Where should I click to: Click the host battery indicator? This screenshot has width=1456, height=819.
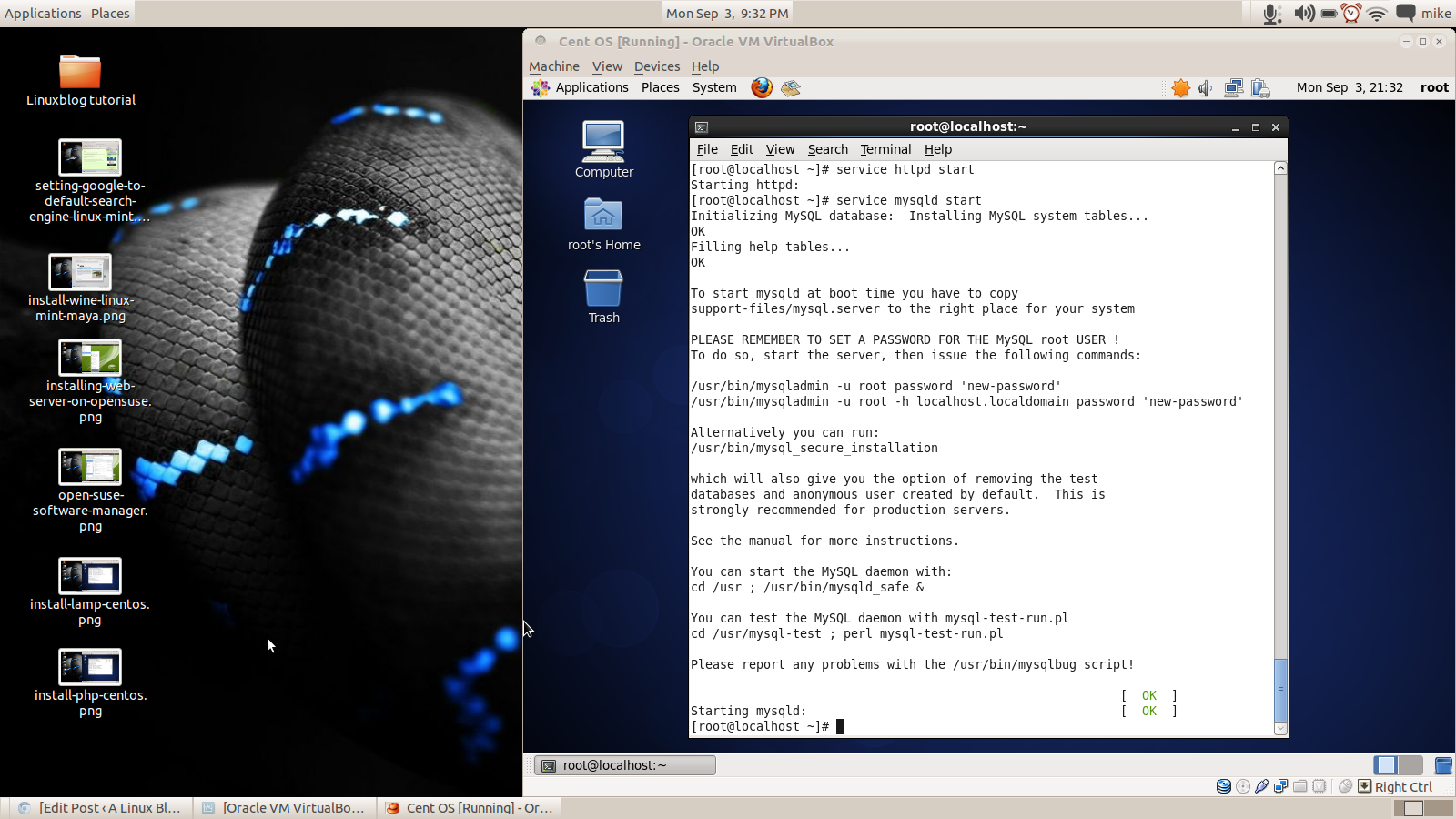click(1329, 13)
